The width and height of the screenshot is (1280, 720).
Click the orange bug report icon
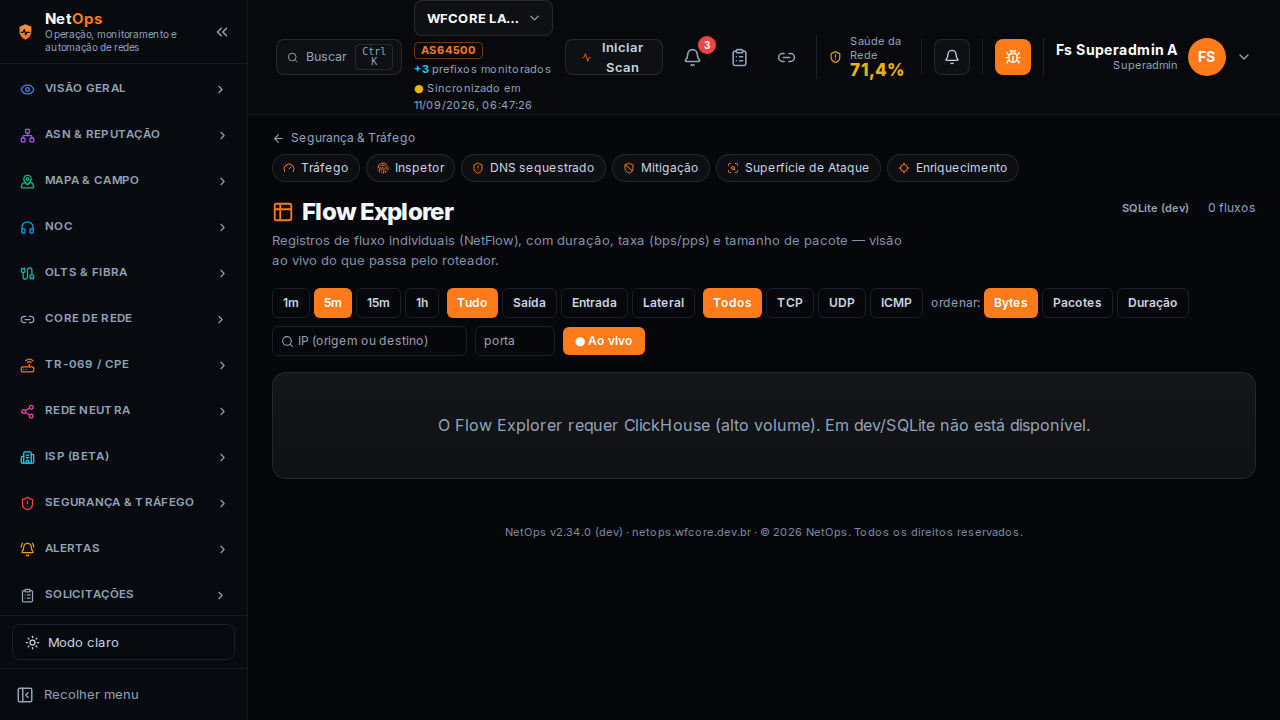(1013, 57)
